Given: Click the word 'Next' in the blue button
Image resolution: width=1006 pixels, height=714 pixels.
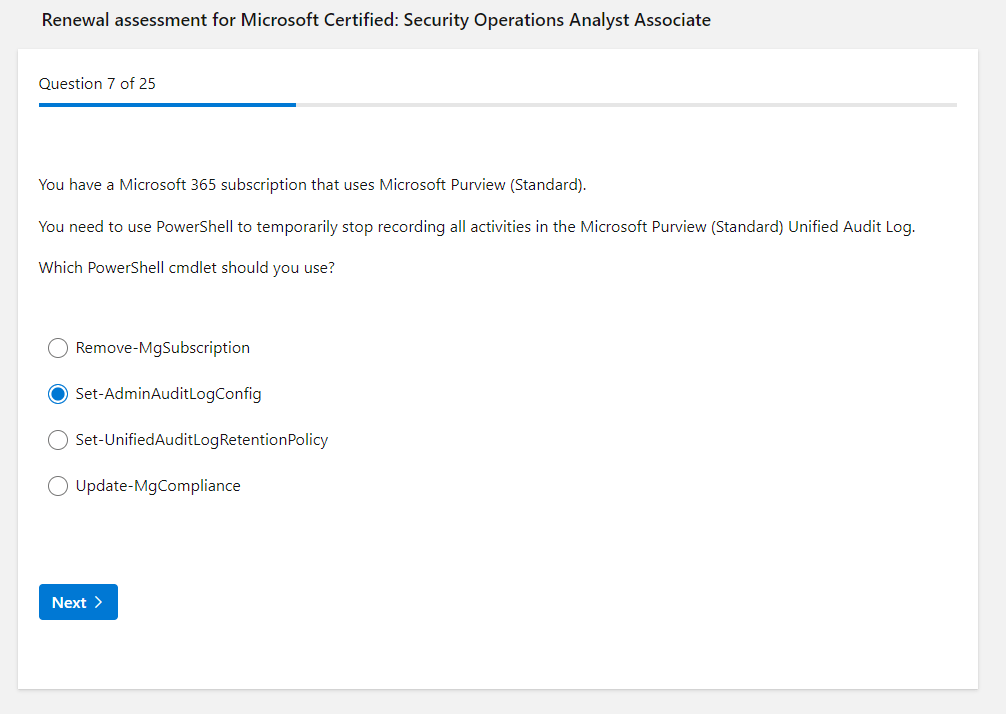Looking at the screenshot, I should click(69, 602).
